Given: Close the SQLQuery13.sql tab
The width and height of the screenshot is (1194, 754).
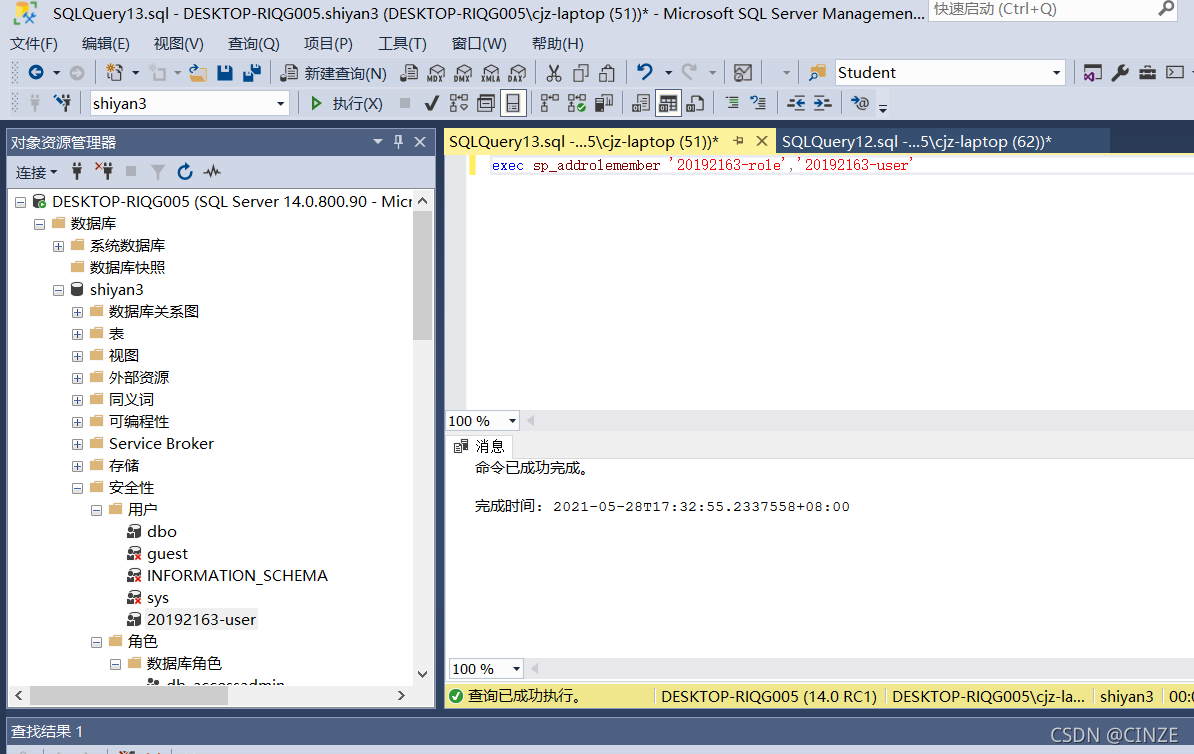Looking at the screenshot, I should point(761,141).
